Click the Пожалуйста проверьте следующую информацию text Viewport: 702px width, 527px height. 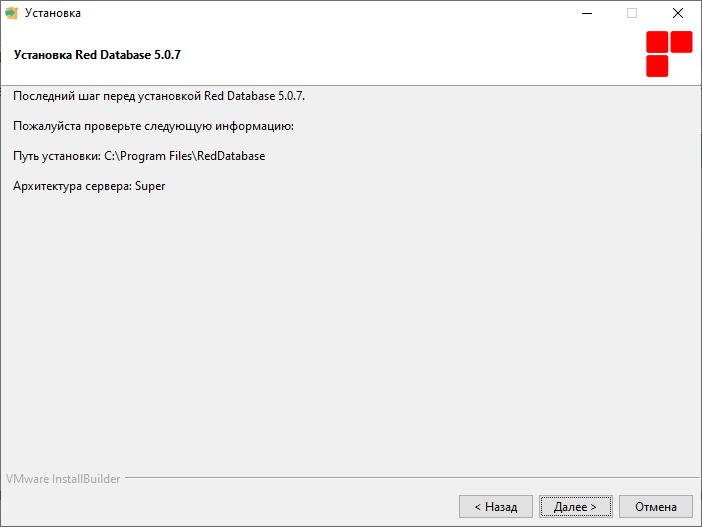(x=153, y=126)
